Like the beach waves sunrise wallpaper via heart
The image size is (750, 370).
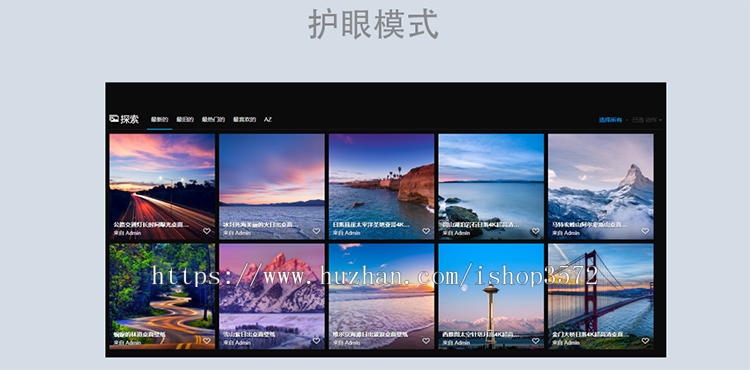[x=426, y=341]
